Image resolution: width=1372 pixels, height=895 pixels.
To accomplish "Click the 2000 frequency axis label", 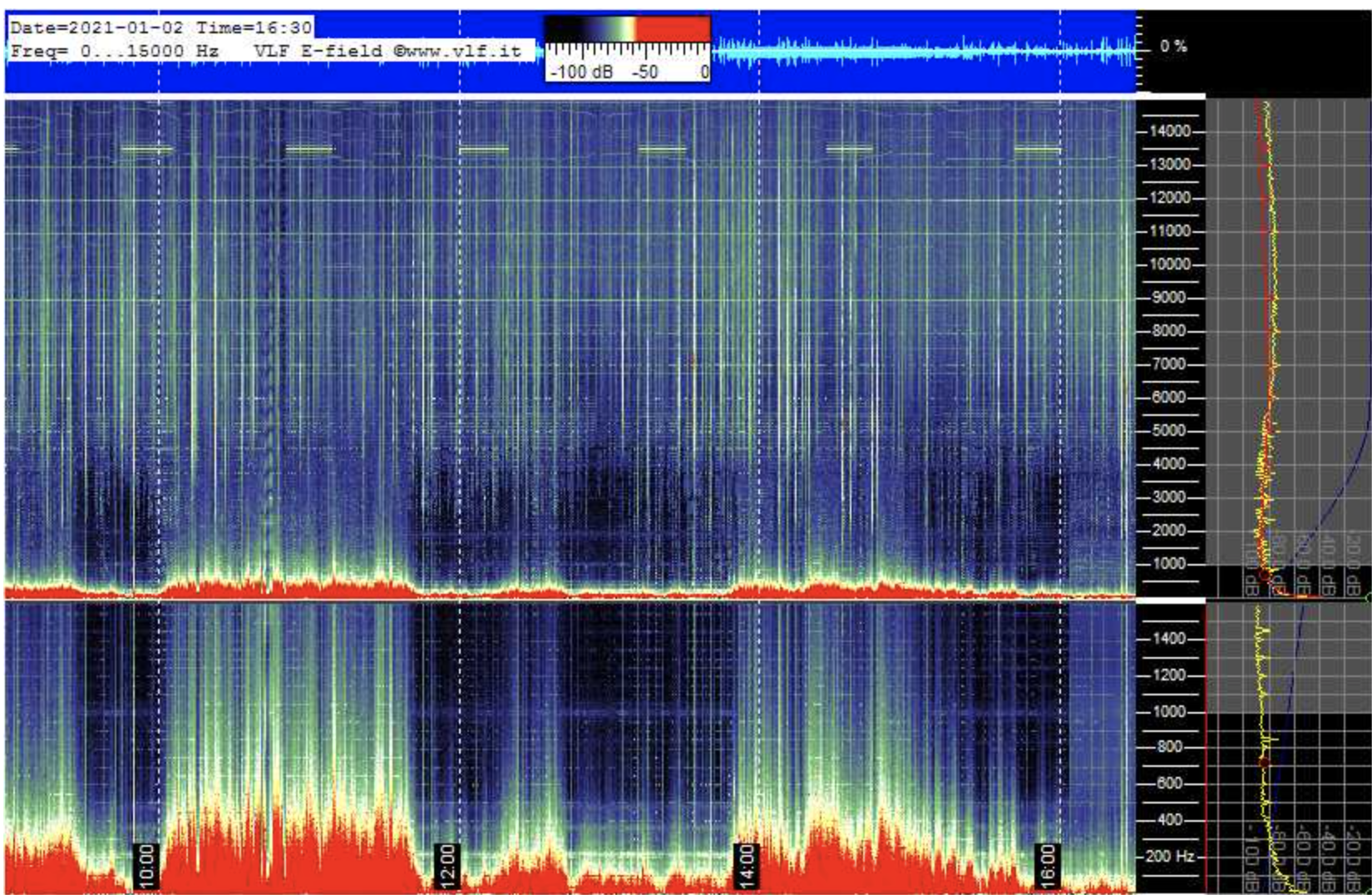I will pyautogui.click(x=1168, y=531).
